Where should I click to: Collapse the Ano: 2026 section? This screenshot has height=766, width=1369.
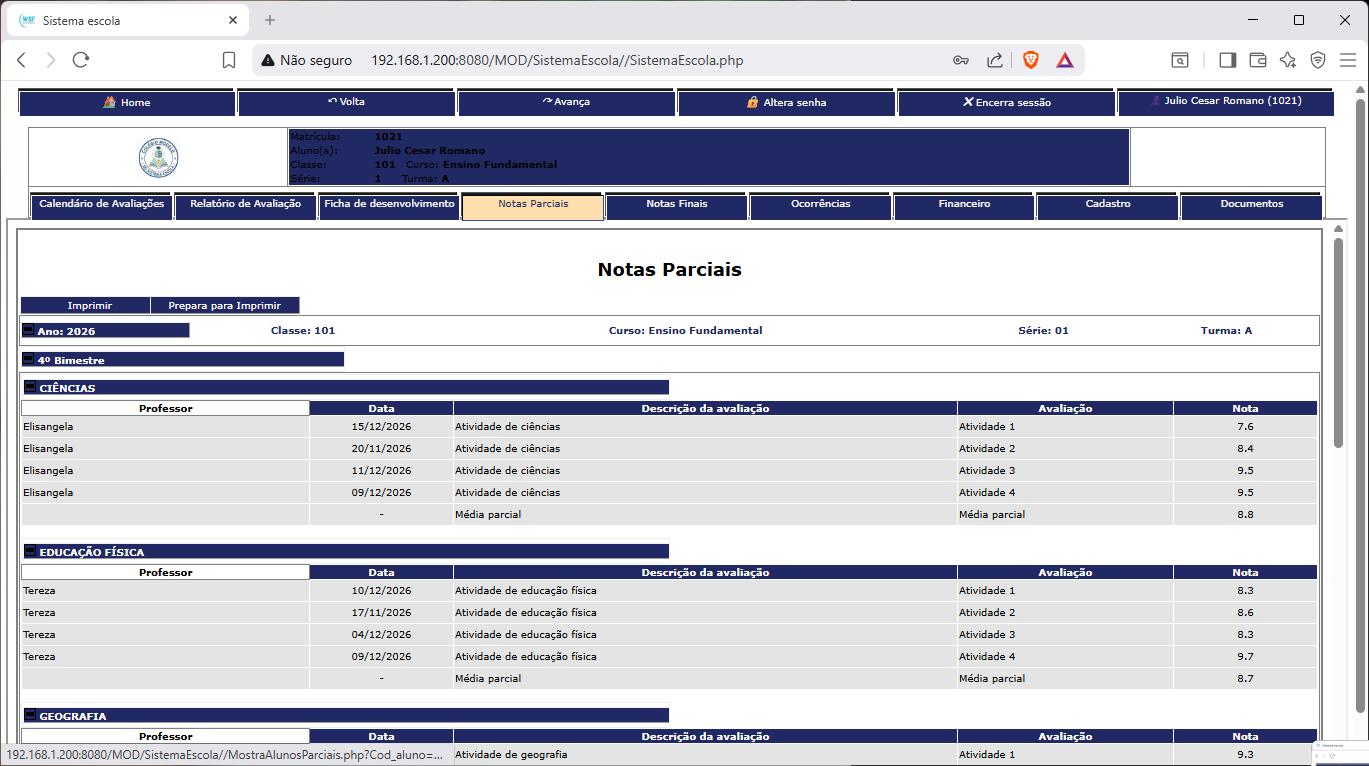tap(29, 330)
